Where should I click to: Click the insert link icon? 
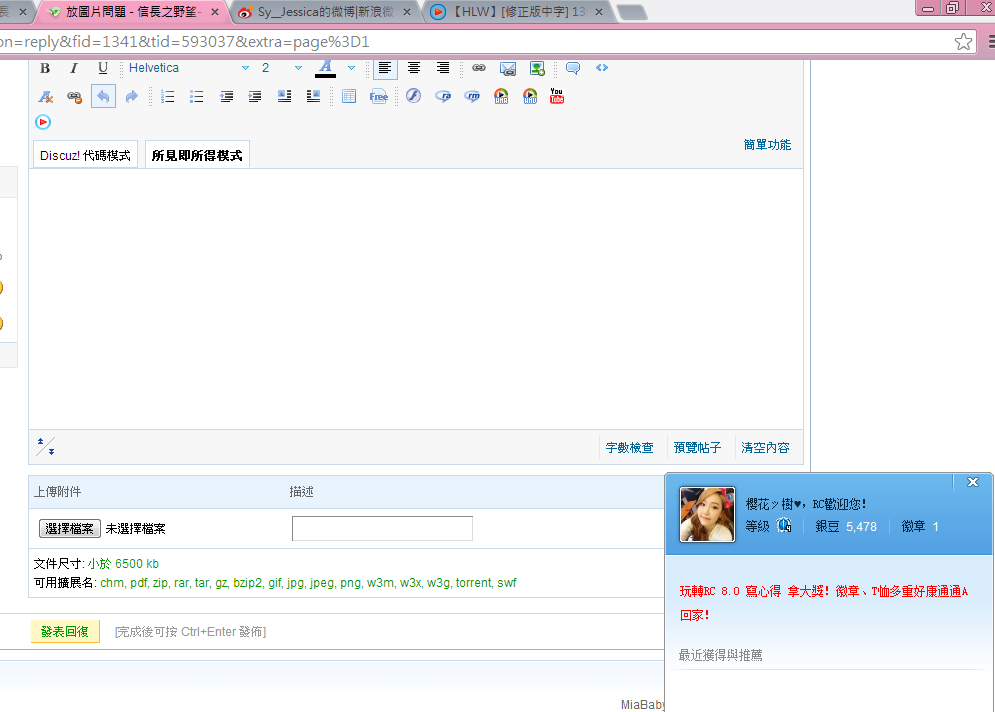(x=479, y=68)
